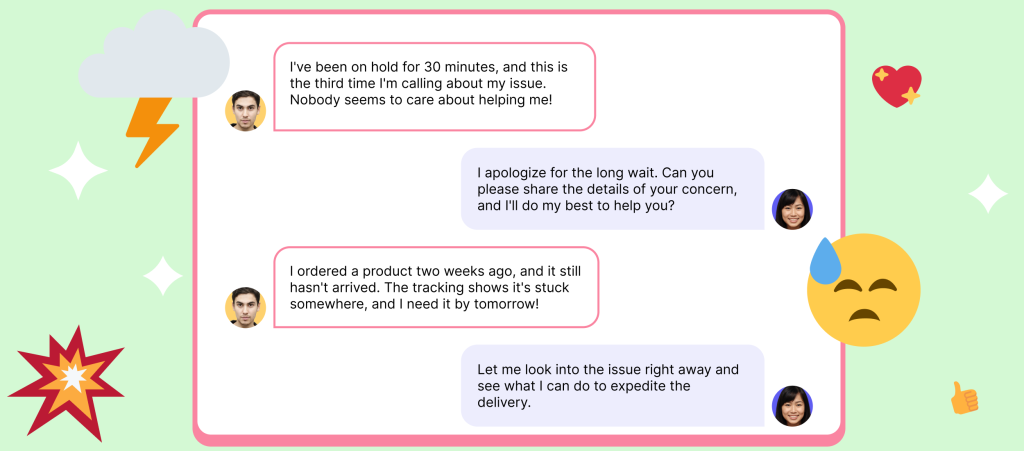
Task: Open agent avatar next to the apology message
Action: (792, 209)
